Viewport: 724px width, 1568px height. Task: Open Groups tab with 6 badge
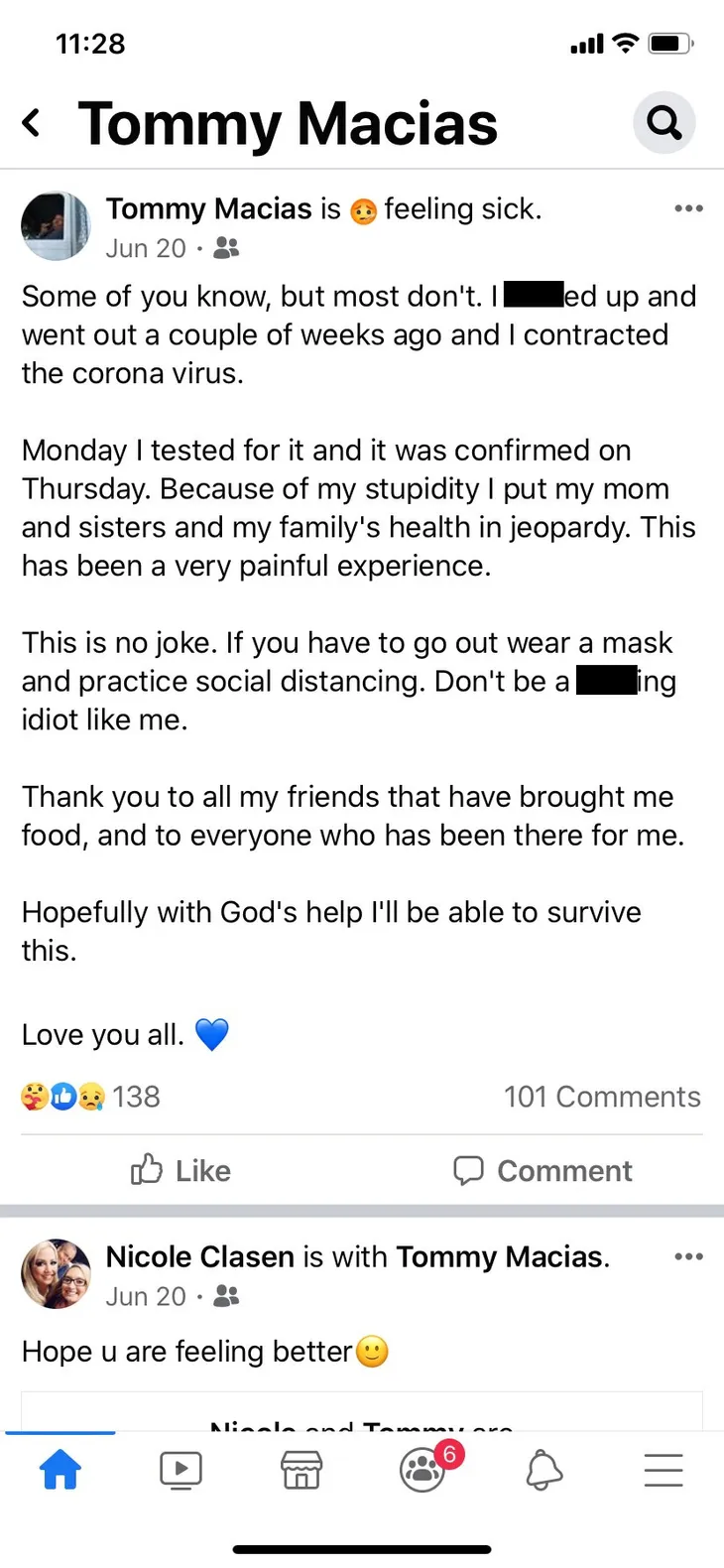pos(424,1468)
